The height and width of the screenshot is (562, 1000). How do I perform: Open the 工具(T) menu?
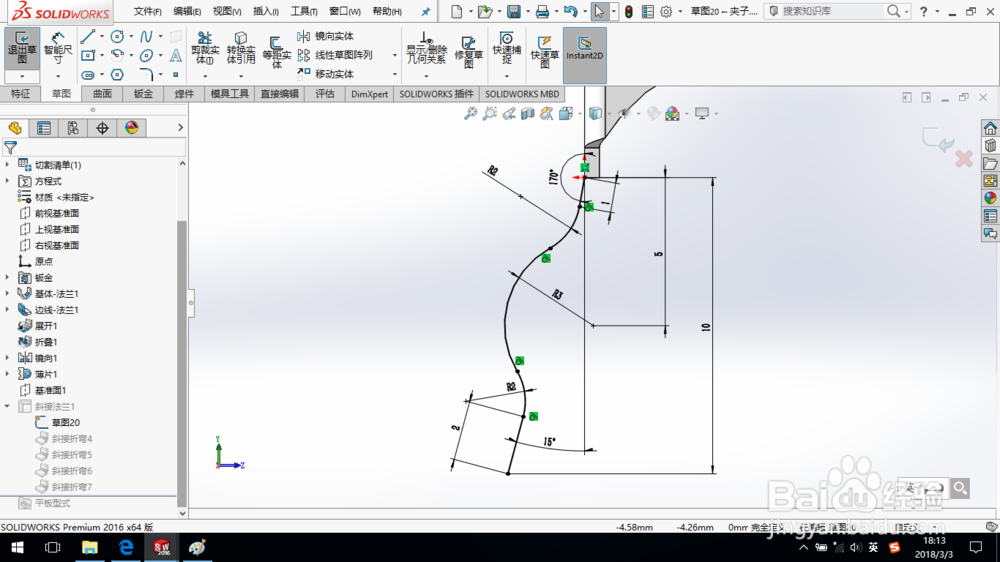304,11
